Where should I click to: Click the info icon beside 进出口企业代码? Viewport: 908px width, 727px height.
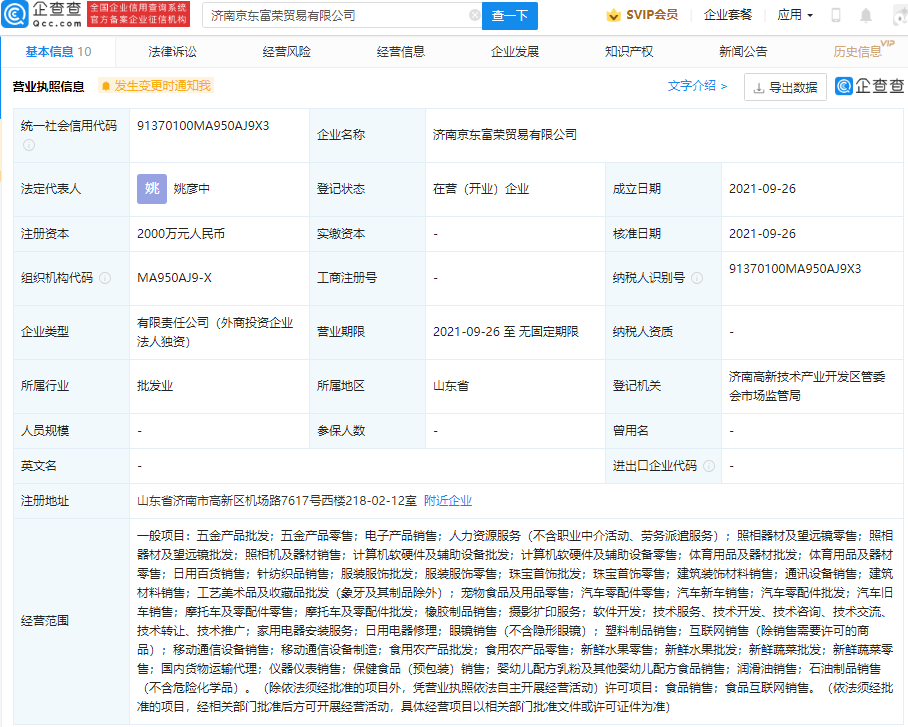point(709,466)
